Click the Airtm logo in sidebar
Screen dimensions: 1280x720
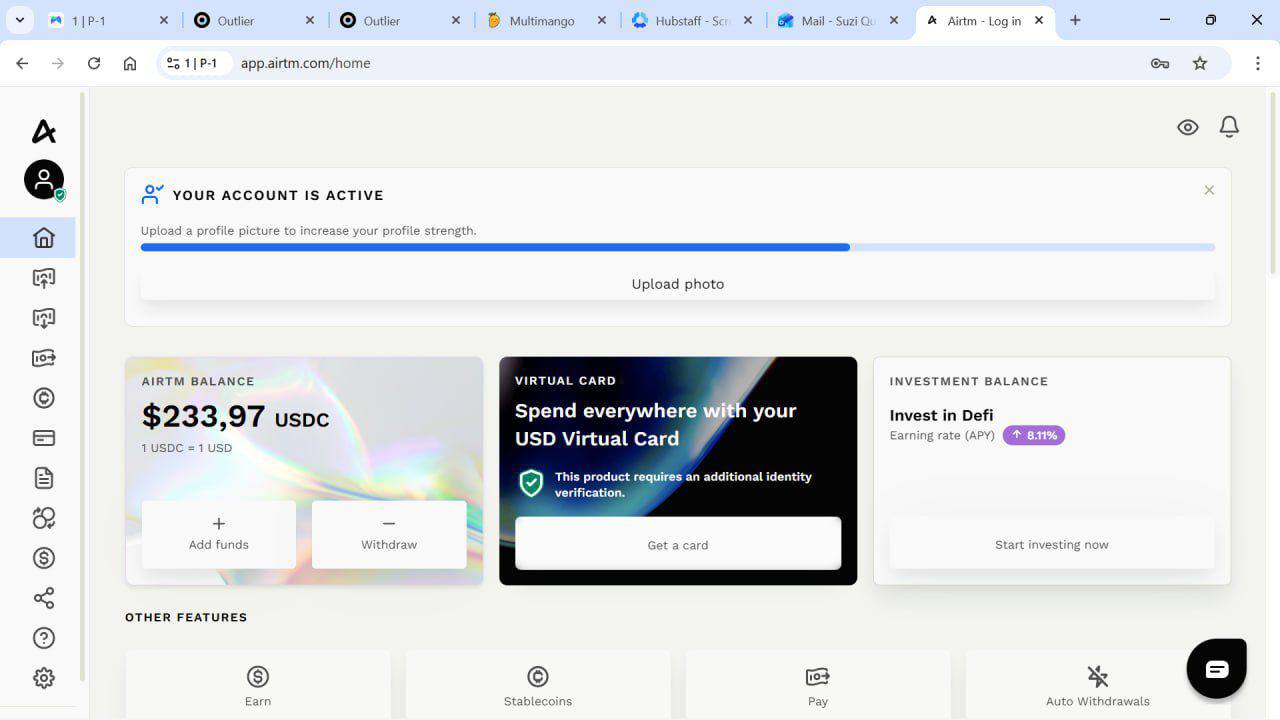(44, 131)
